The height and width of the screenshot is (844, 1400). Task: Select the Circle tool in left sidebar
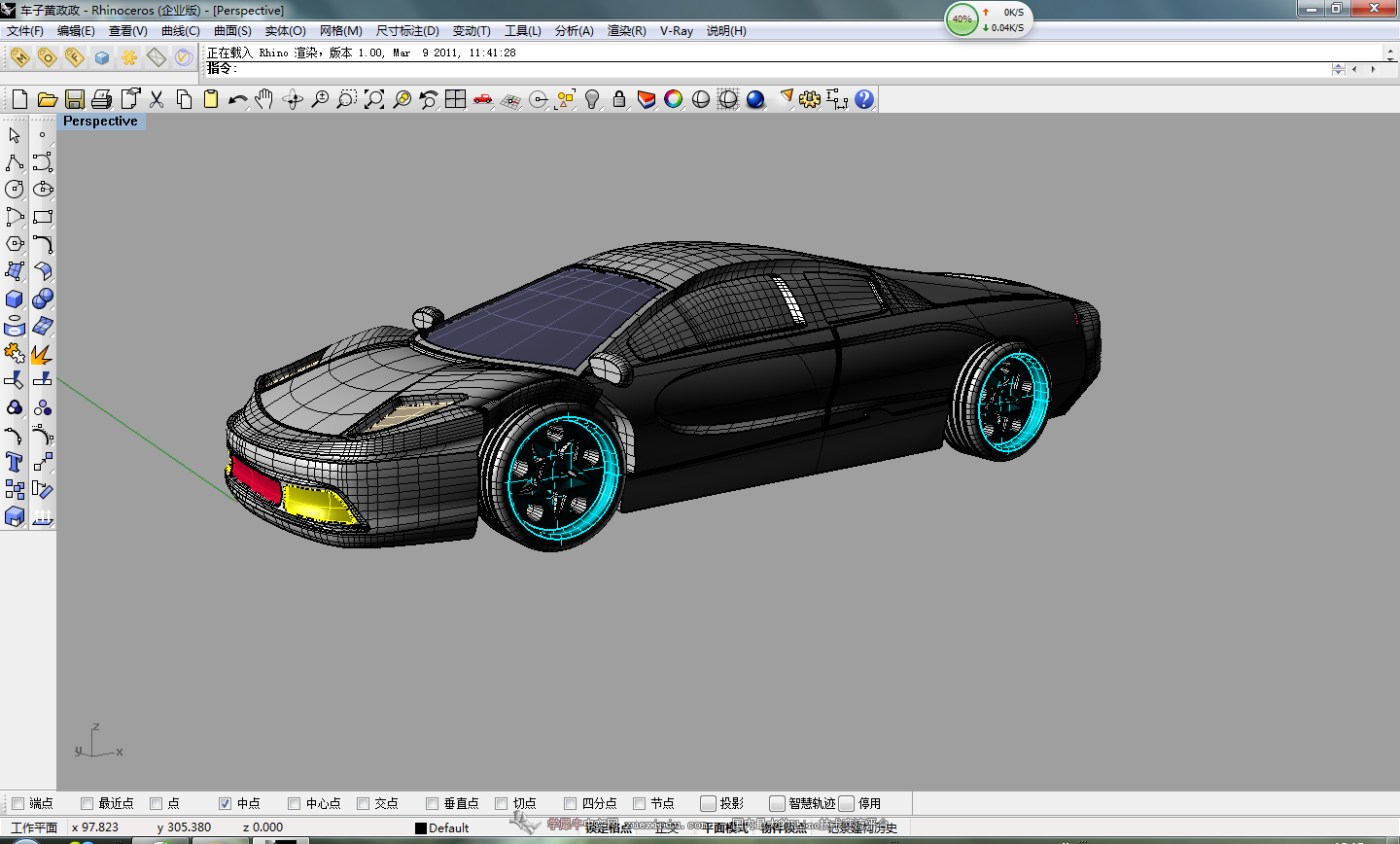(15, 190)
